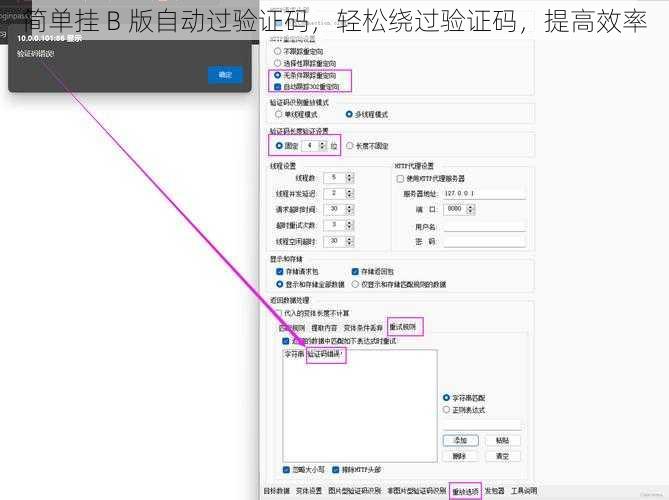Viewport: 669px width, 500px height.
Task: Open the 图片型验证码识别 bottom tab
Action: (x=355, y=491)
